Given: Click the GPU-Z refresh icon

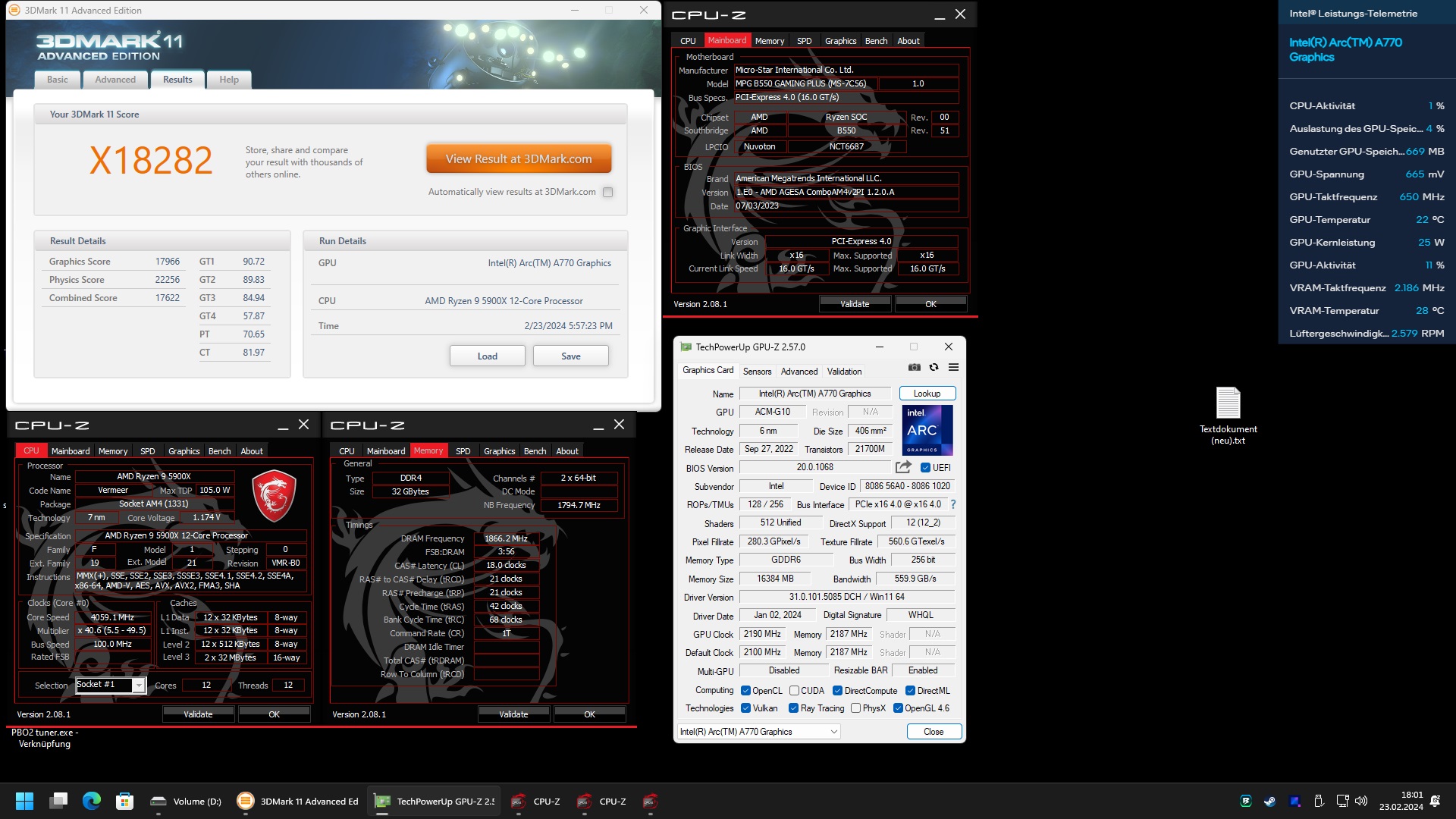Looking at the screenshot, I should click(x=934, y=367).
